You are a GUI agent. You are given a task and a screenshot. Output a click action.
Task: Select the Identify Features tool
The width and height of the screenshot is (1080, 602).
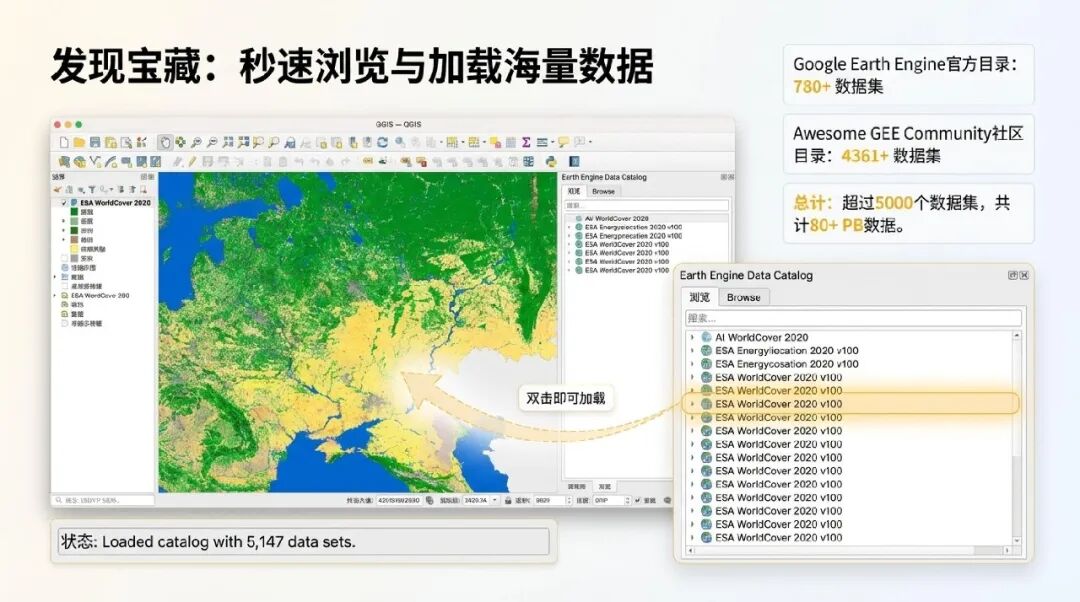click(399, 142)
